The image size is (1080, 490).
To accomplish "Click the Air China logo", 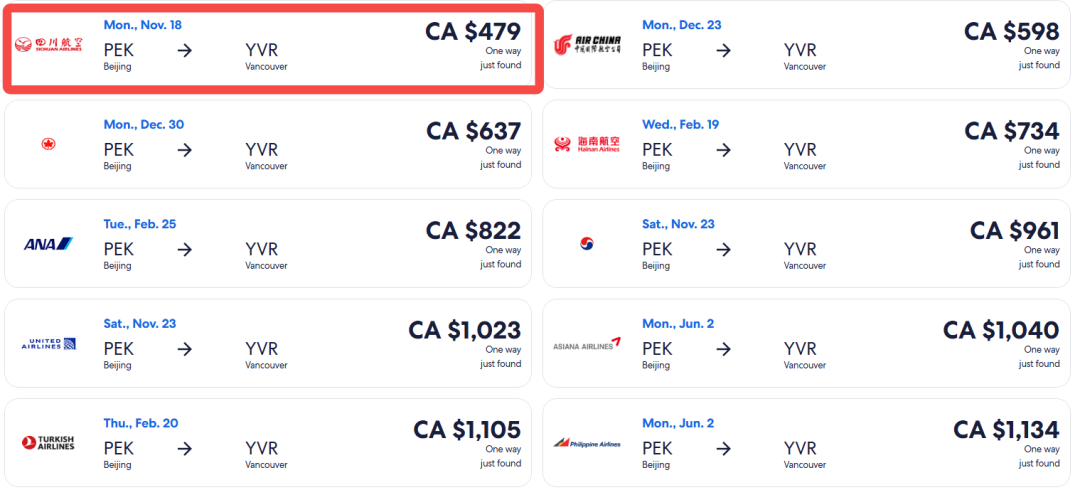I will (587, 45).
